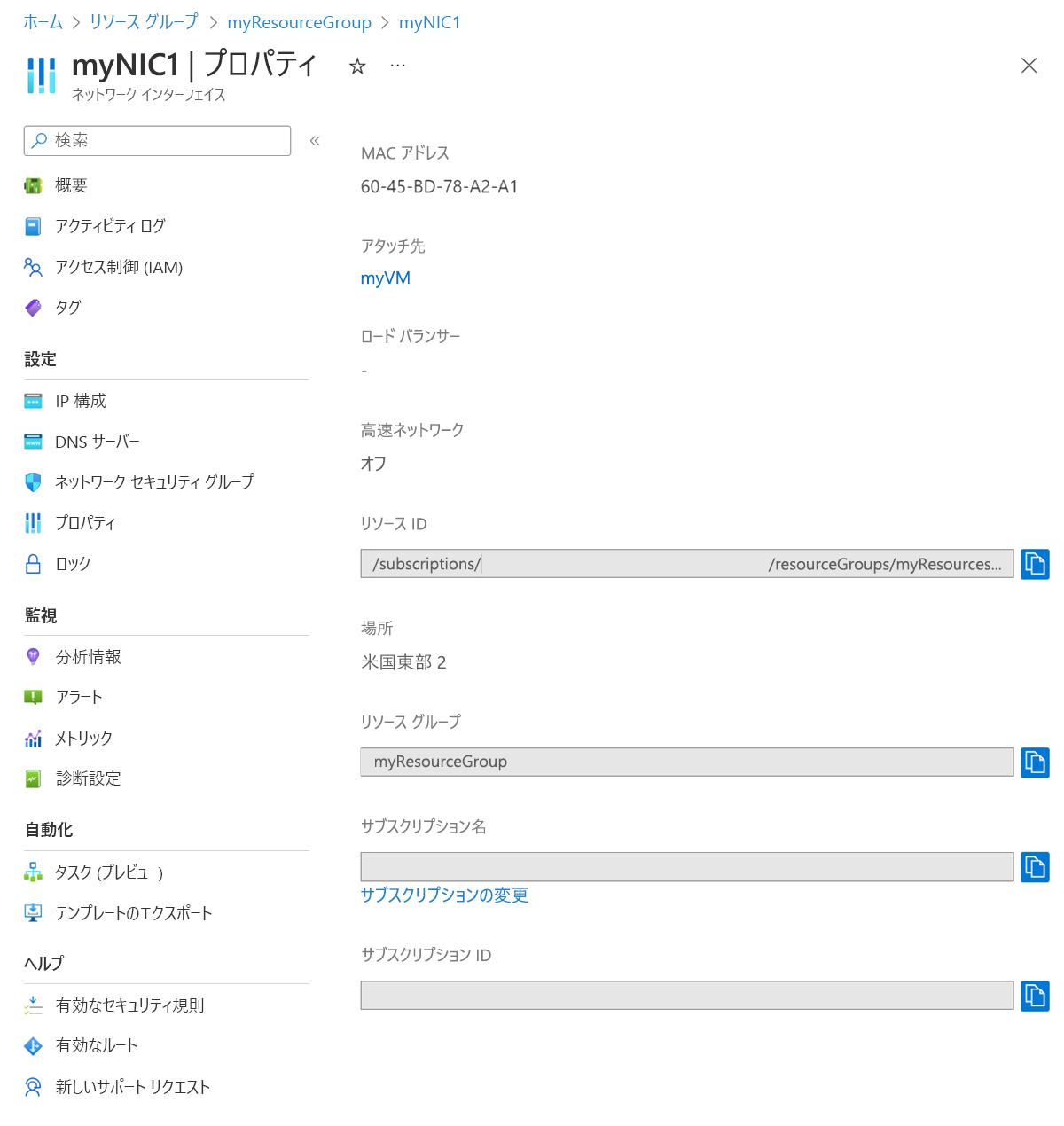
Task: Select the MAC address 60-45-BD-78-A2-A1 value
Action: pyautogui.click(x=439, y=187)
